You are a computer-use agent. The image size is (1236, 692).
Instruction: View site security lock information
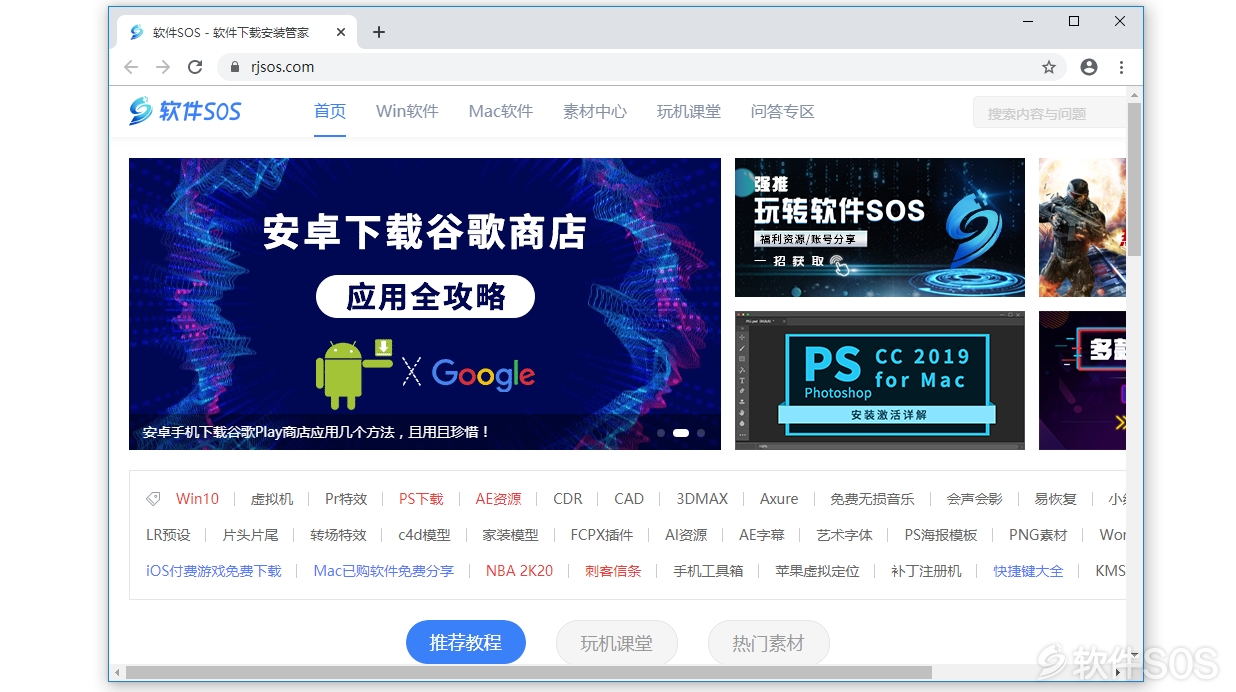[235, 67]
